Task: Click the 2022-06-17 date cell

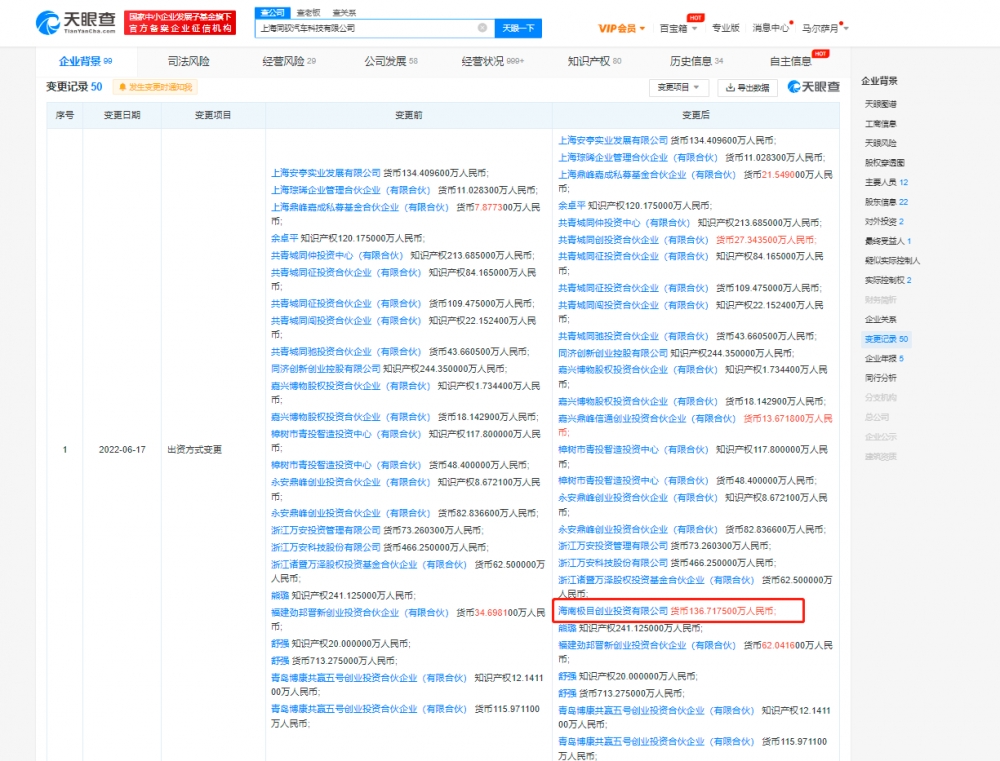Action: pos(122,450)
